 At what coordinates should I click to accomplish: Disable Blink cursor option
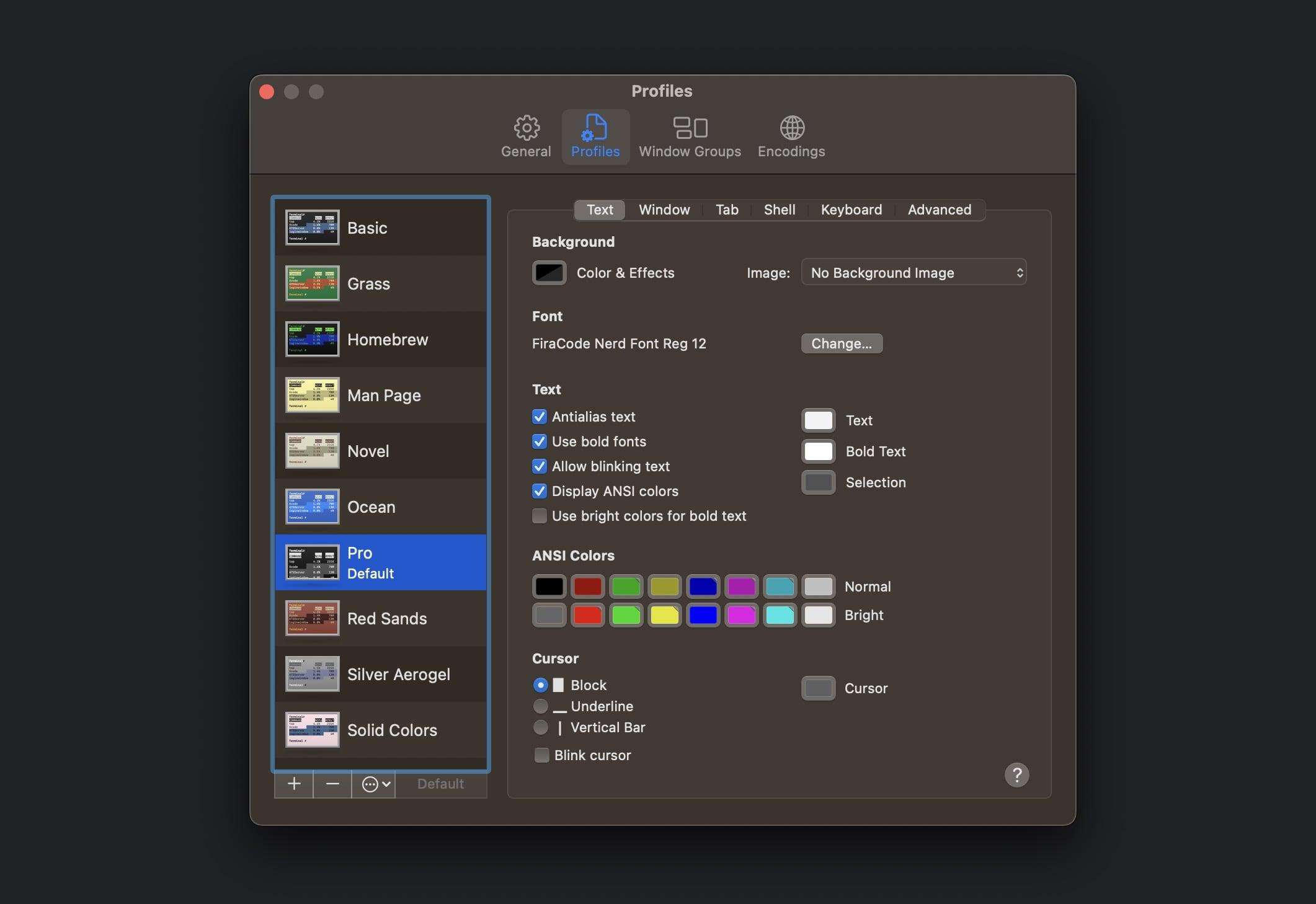click(x=539, y=754)
